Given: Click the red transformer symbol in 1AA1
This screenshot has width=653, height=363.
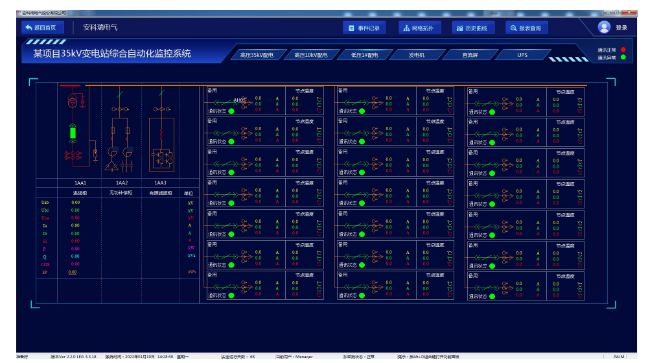Looking at the screenshot, I should click(x=73, y=156).
